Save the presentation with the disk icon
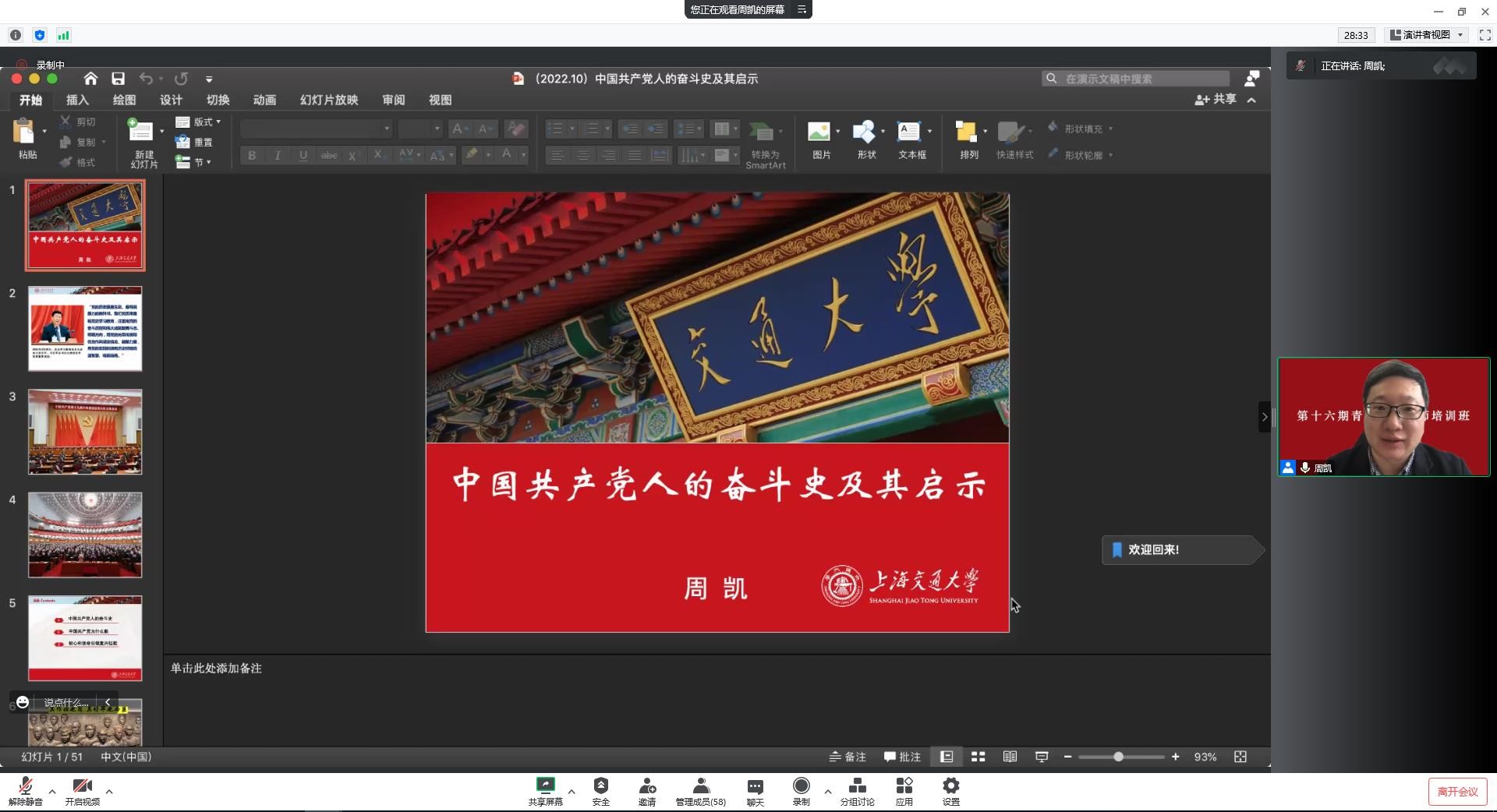The width and height of the screenshot is (1497, 812). tap(118, 79)
